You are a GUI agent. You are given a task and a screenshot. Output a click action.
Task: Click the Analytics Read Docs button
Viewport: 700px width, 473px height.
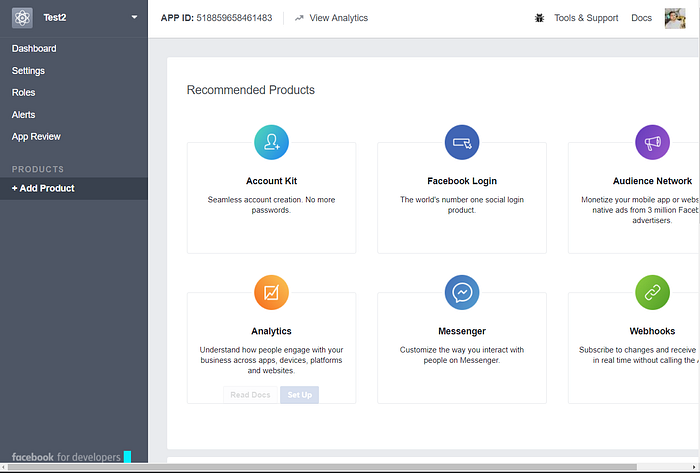(x=250, y=395)
